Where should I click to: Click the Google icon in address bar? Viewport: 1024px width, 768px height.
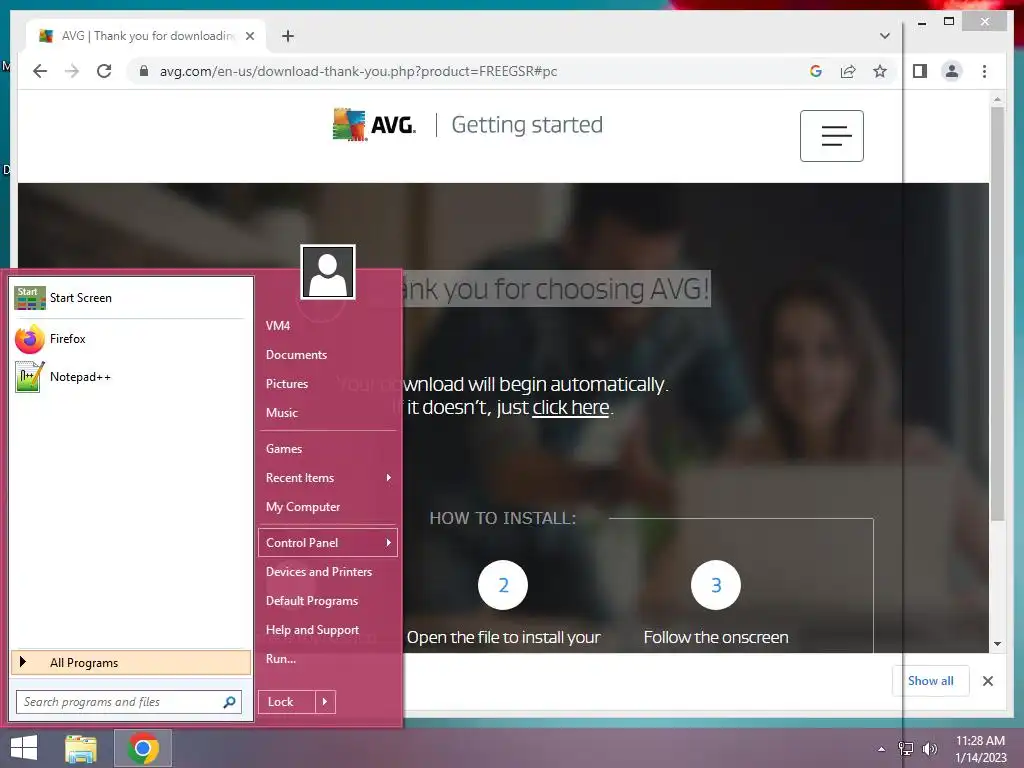tap(816, 71)
